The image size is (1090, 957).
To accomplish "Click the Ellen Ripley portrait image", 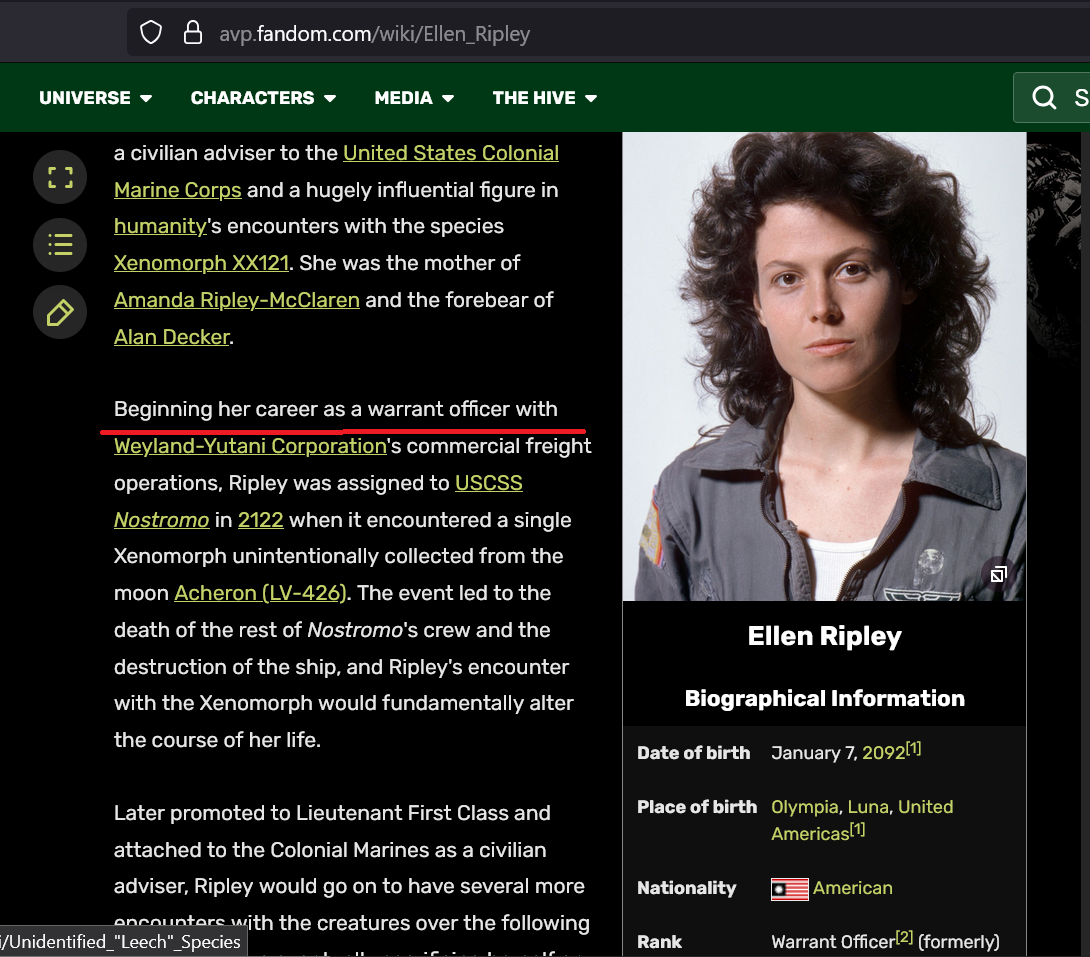I will pyautogui.click(x=824, y=366).
